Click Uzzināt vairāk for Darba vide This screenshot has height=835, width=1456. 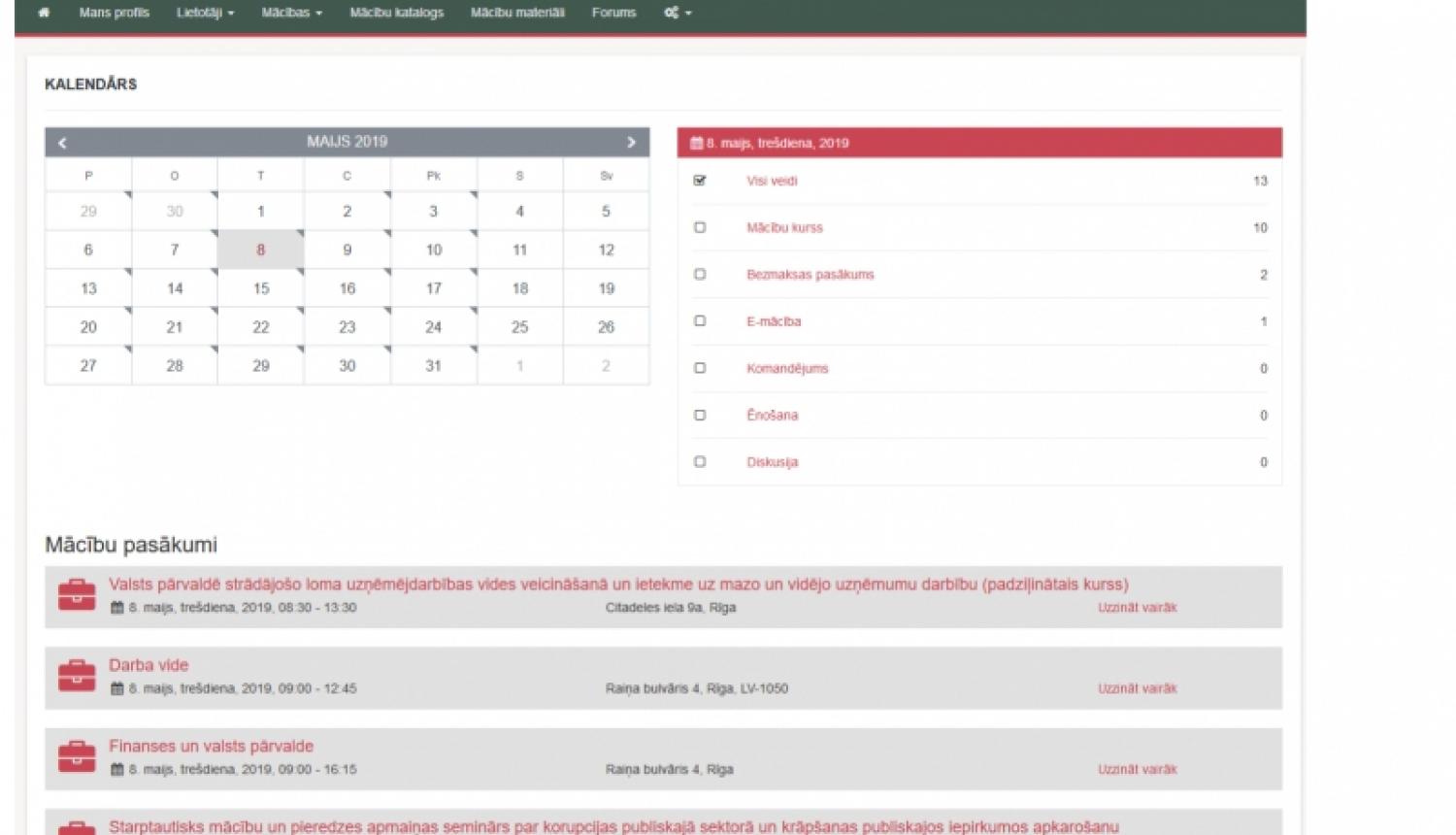point(1138,688)
